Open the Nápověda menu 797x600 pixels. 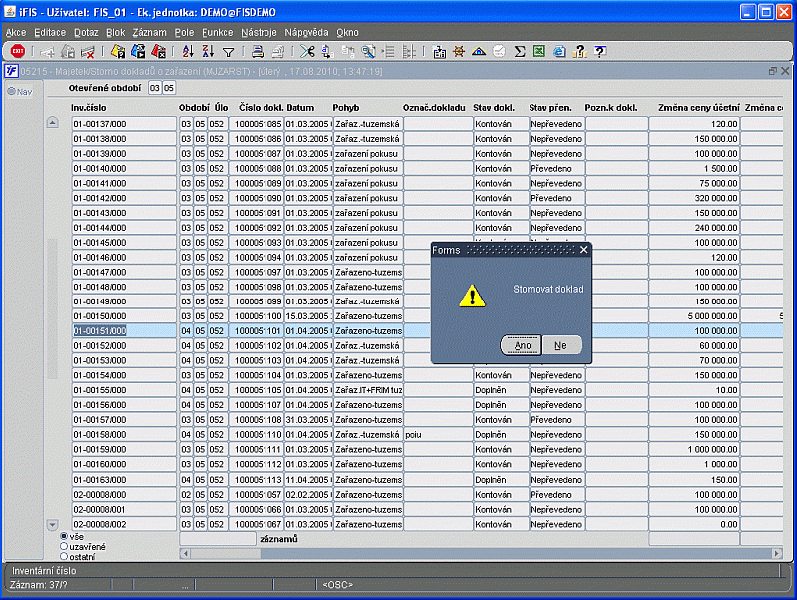(x=306, y=33)
